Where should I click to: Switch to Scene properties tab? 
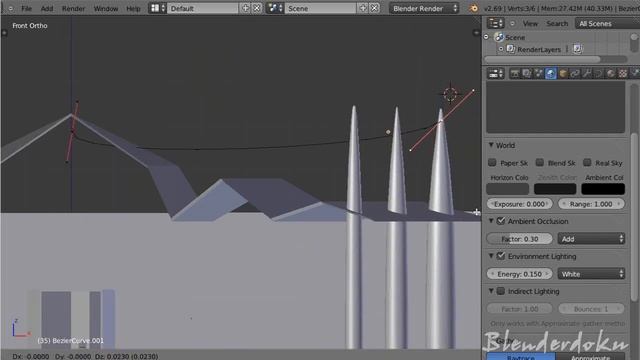[538, 73]
